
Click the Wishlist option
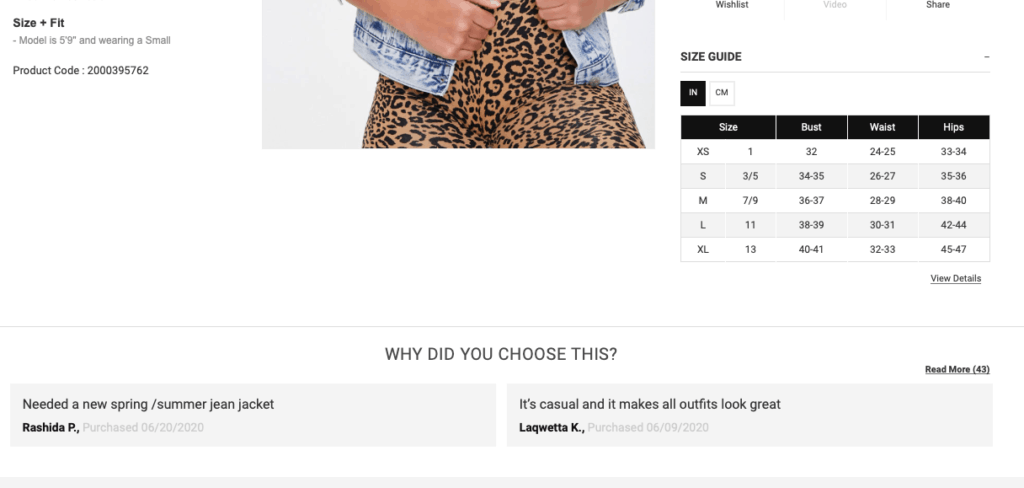731,5
